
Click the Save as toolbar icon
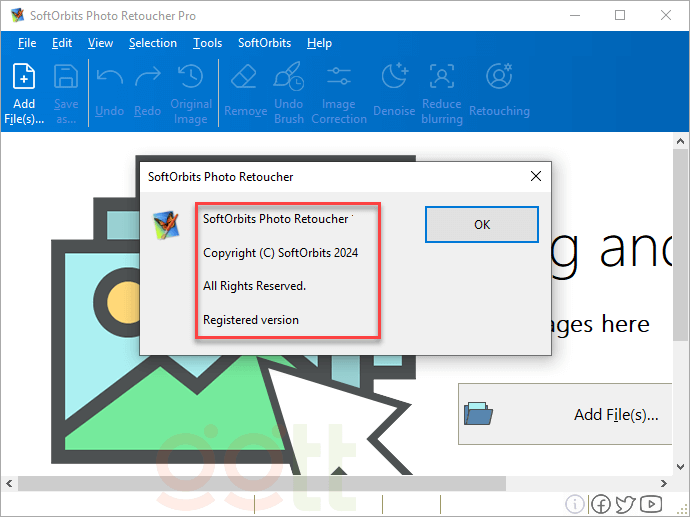coord(66,78)
